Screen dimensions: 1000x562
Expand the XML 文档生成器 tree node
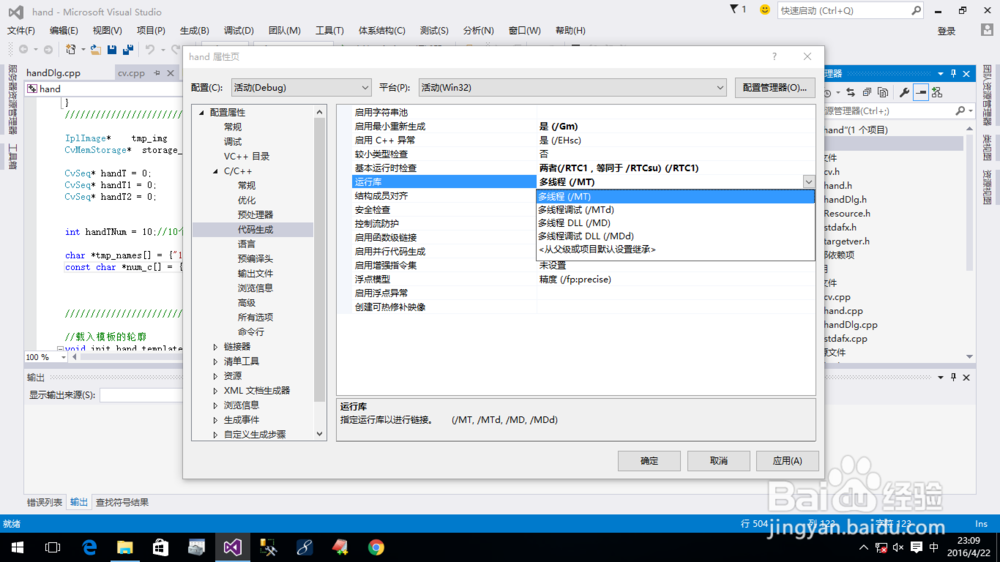pyautogui.click(x=216, y=391)
